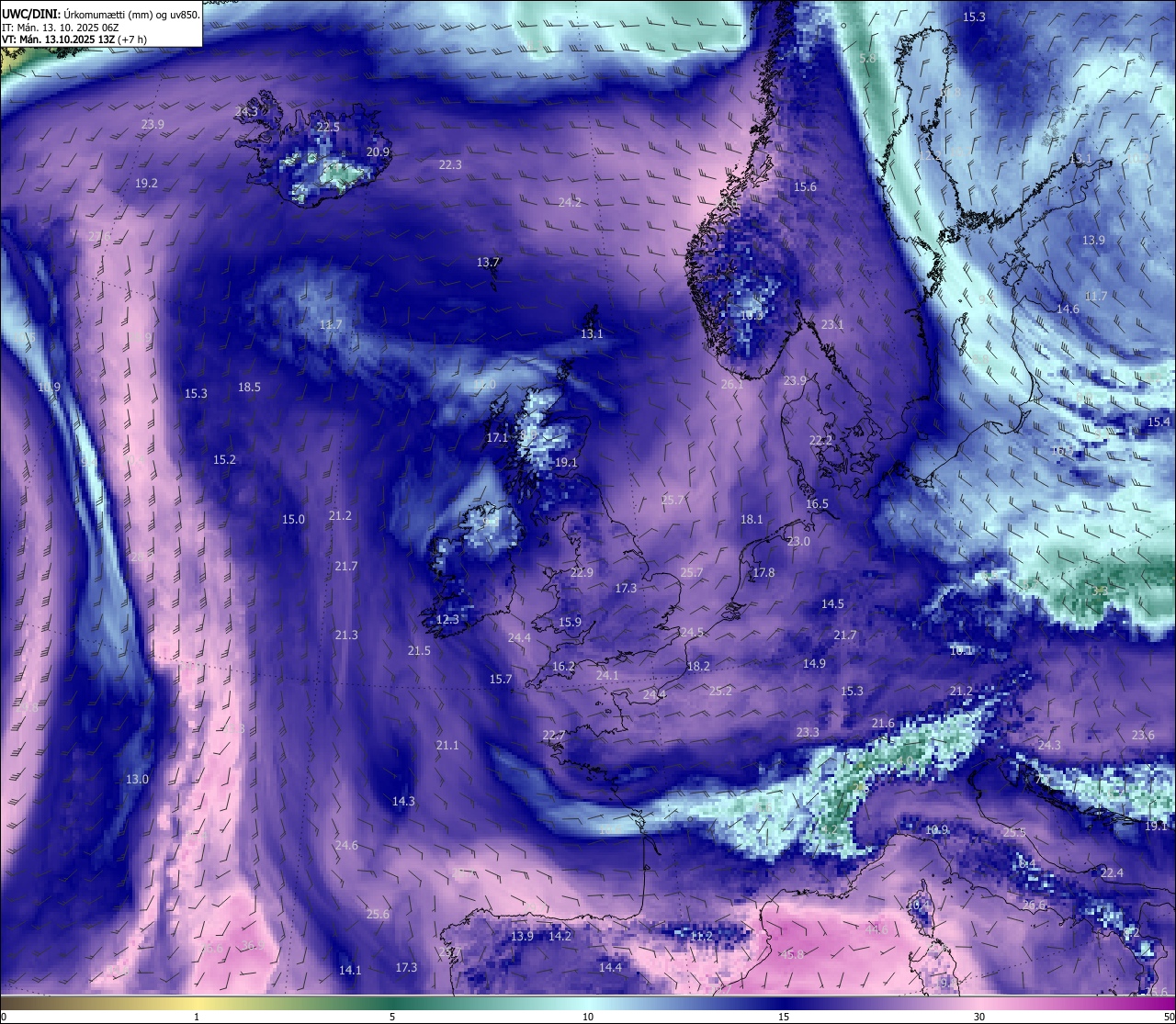Click the 25.2 value label
The image size is (1176, 1024).
pyautogui.click(x=721, y=691)
